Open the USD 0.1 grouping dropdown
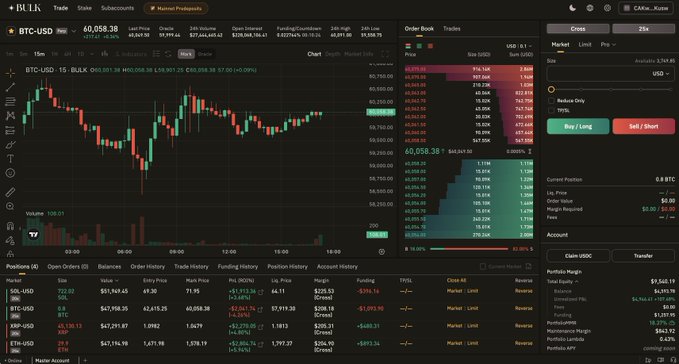Image resolution: width=679 pixels, height=364 pixels. coord(519,46)
